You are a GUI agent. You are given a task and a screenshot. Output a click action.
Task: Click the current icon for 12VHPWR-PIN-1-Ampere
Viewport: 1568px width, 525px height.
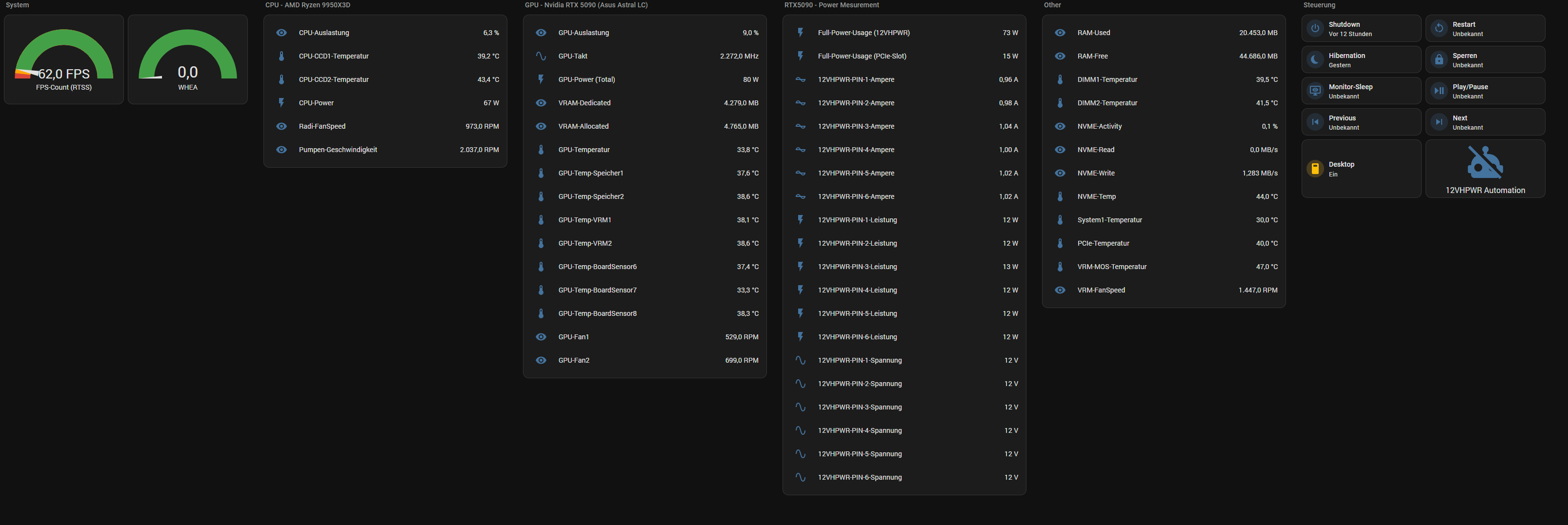coord(801,79)
